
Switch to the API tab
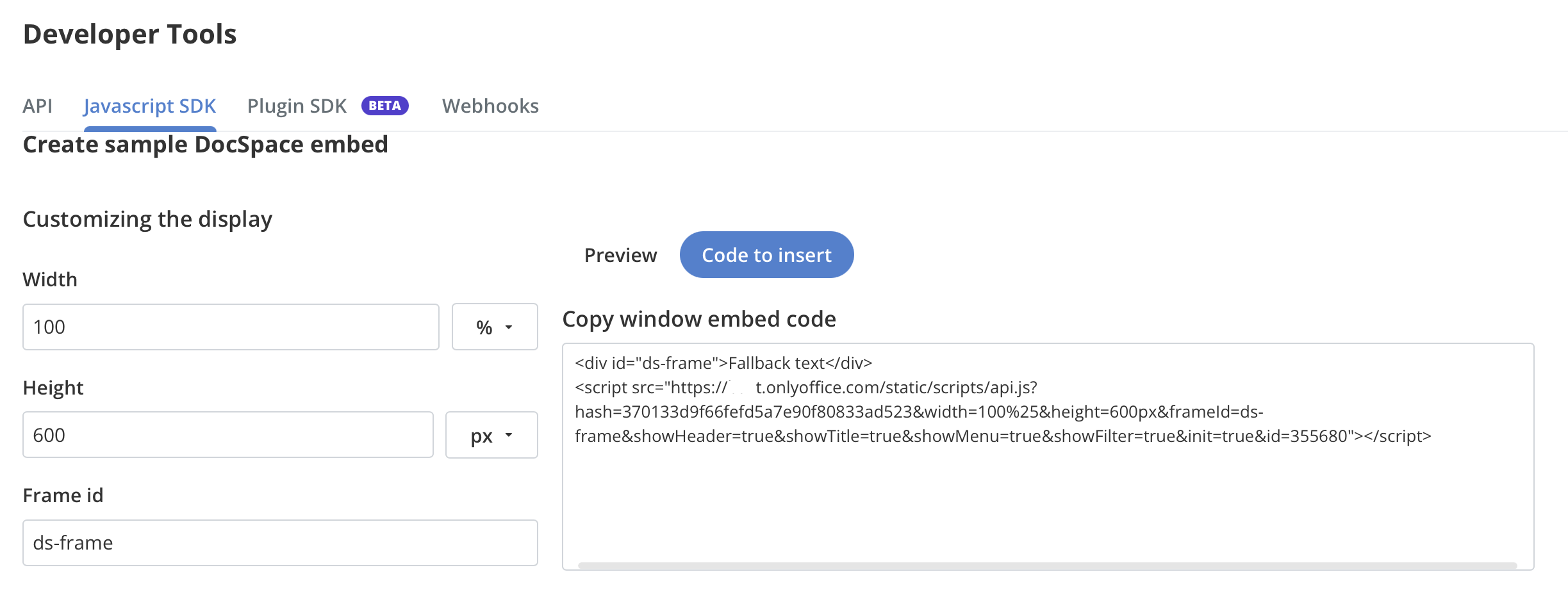(x=37, y=106)
